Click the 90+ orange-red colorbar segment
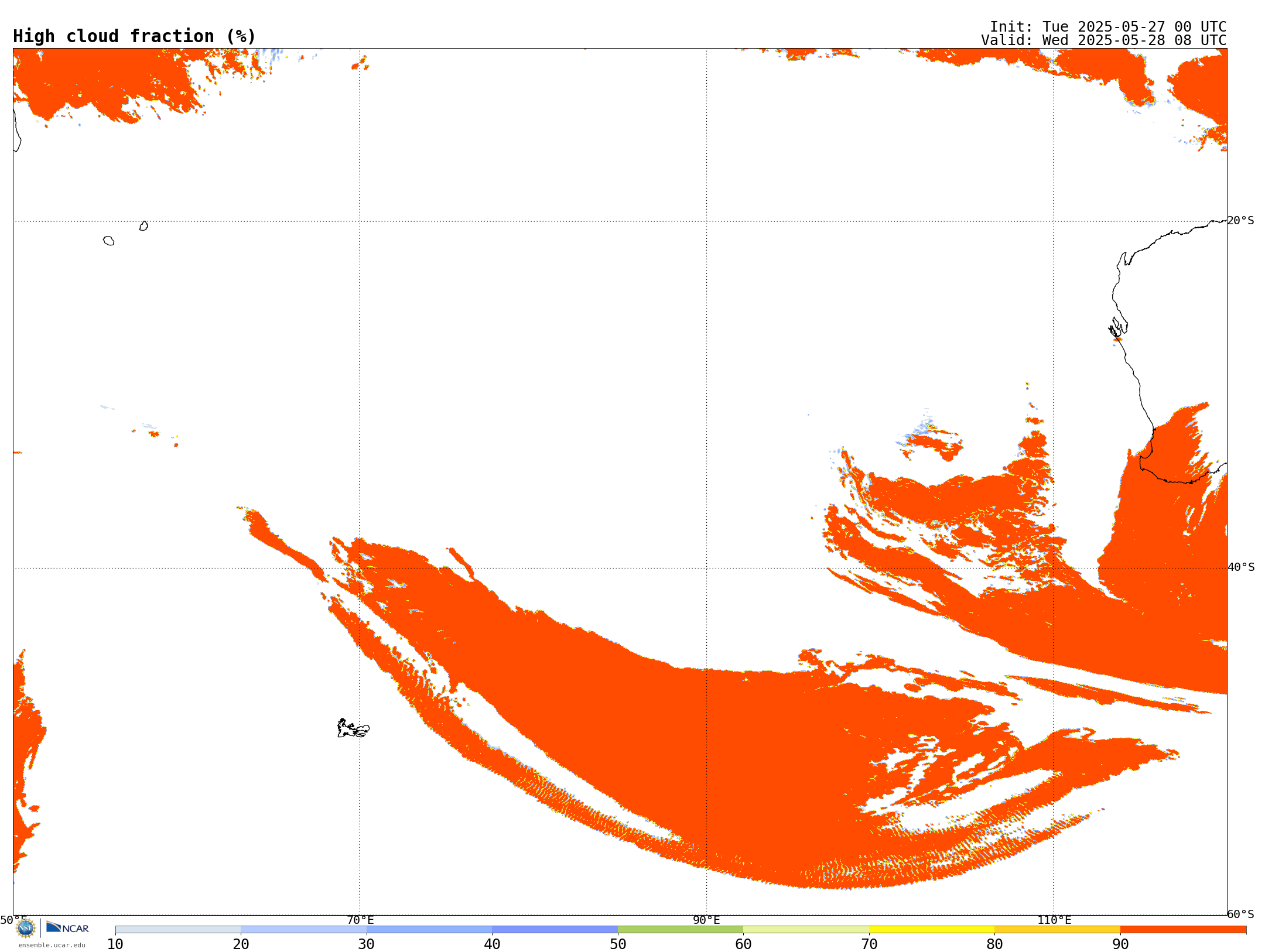 (x=1183, y=930)
